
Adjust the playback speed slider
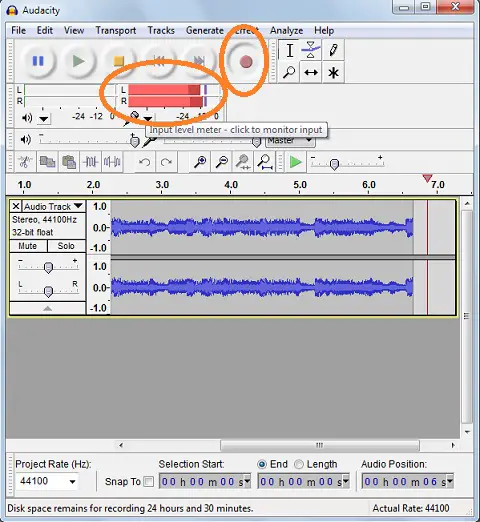pos(334,164)
